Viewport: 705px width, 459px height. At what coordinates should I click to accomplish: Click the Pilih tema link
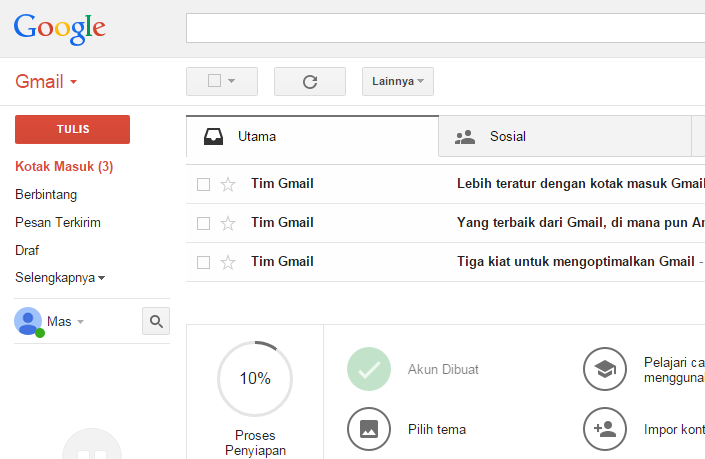pyautogui.click(x=437, y=429)
